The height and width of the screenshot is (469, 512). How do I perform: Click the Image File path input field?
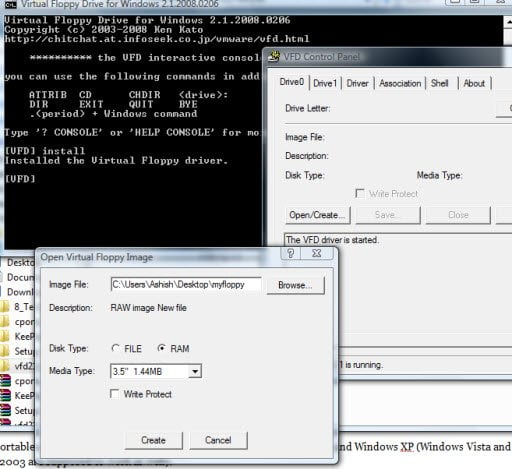coord(186,285)
